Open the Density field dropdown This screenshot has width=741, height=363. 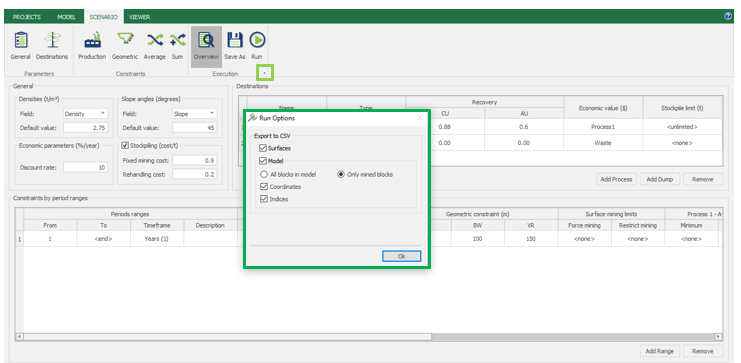(x=86, y=114)
